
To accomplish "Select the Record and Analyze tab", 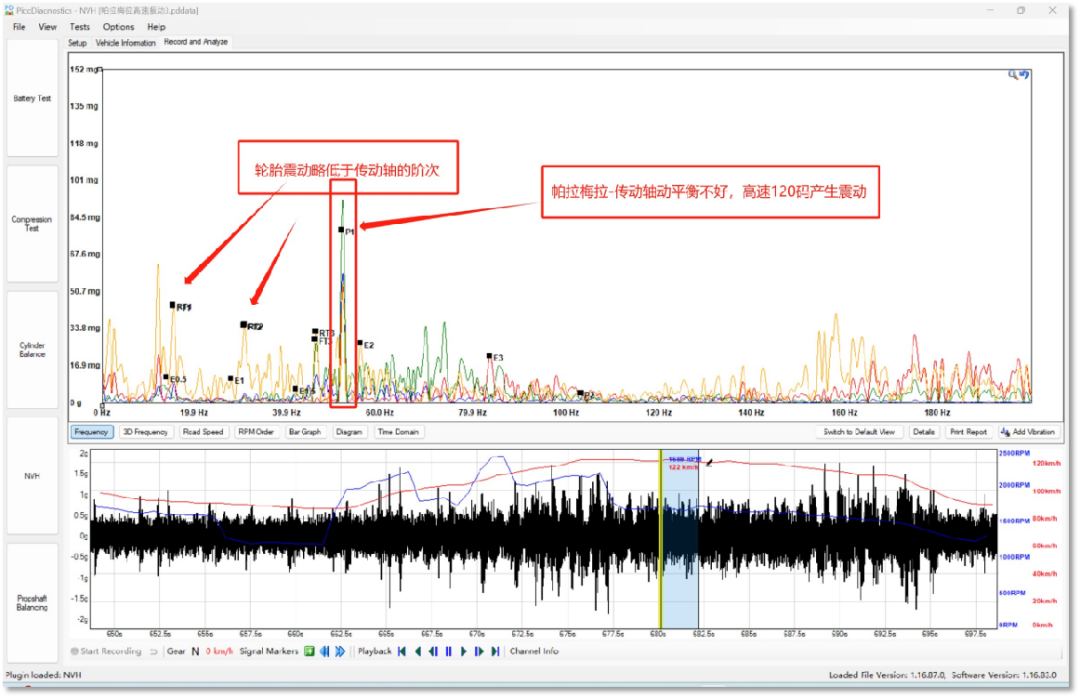I will (x=196, y=42).
